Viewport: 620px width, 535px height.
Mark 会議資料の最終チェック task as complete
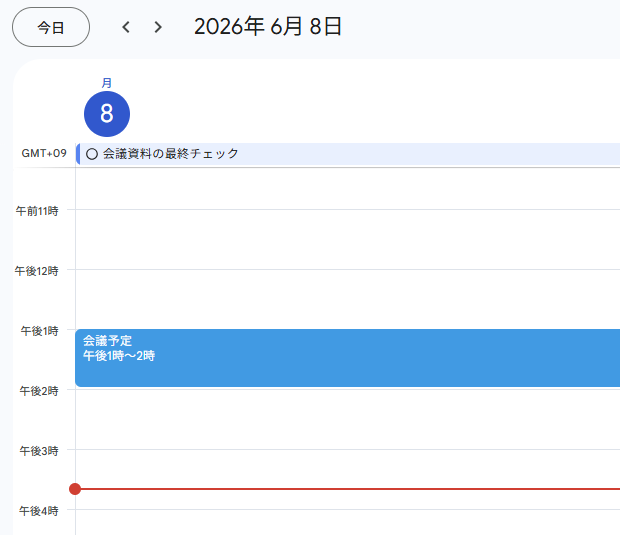coord(92,154)
